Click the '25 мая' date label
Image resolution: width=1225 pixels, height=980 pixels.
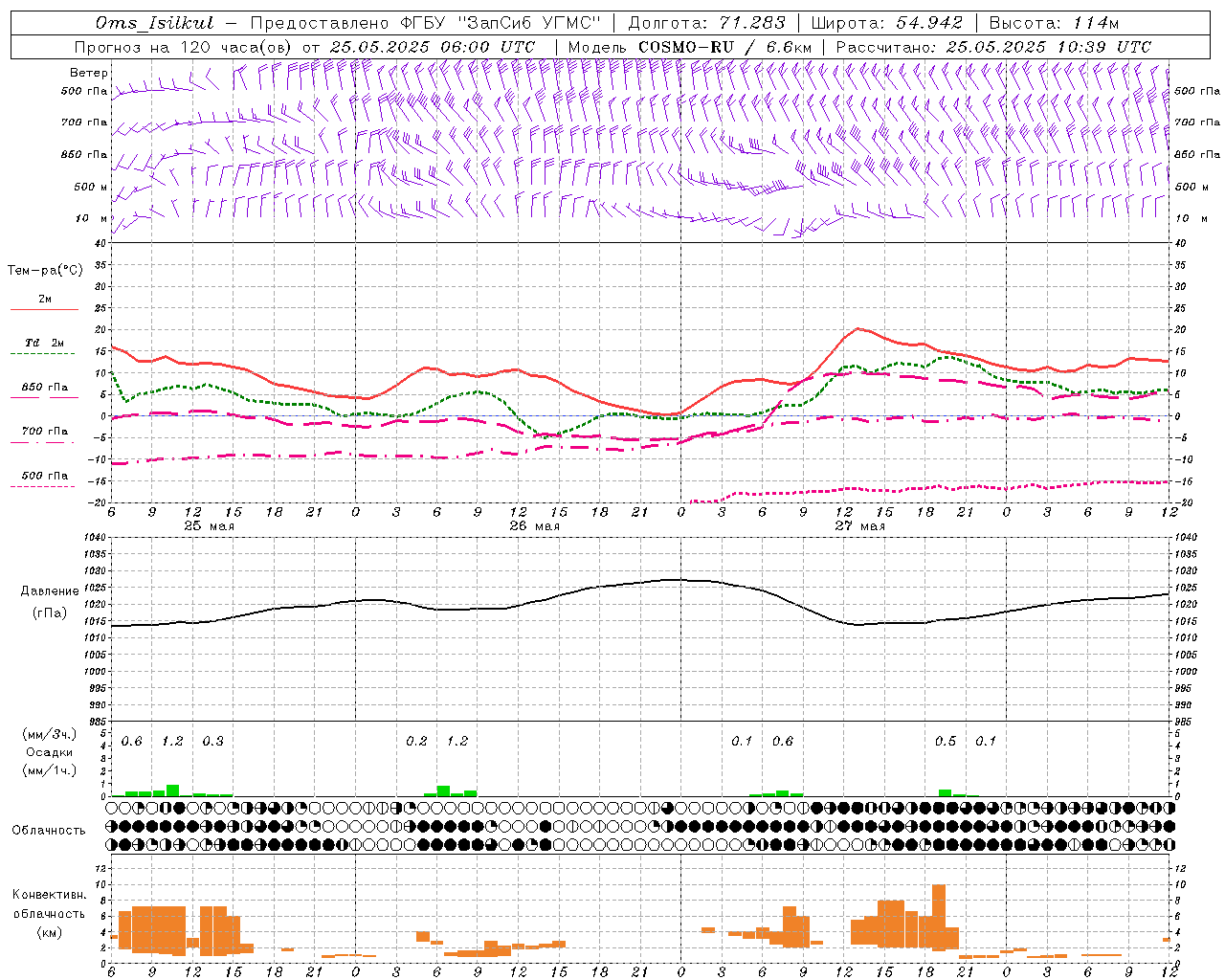(209, 526)
